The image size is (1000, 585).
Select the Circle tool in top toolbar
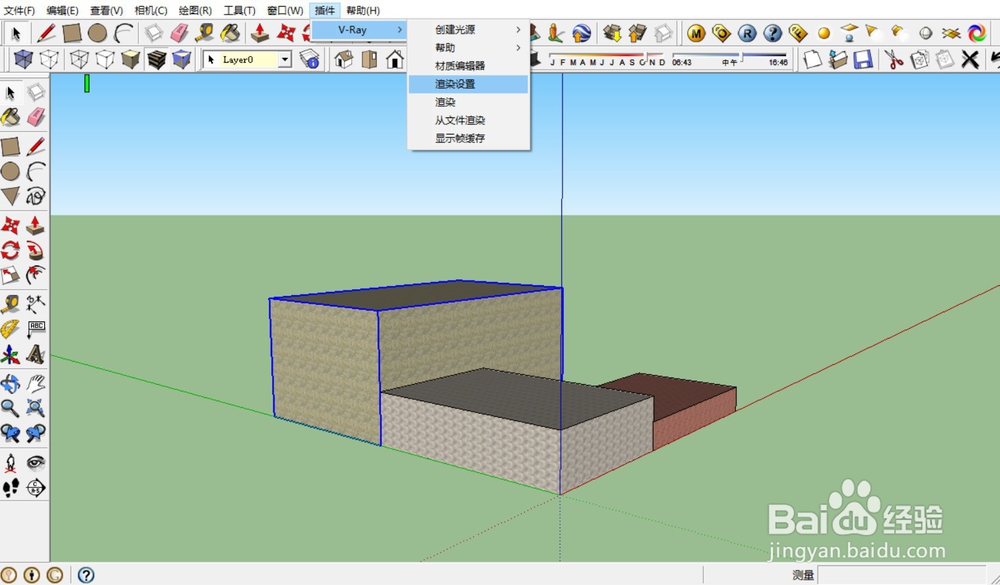(x=97, y=33)
